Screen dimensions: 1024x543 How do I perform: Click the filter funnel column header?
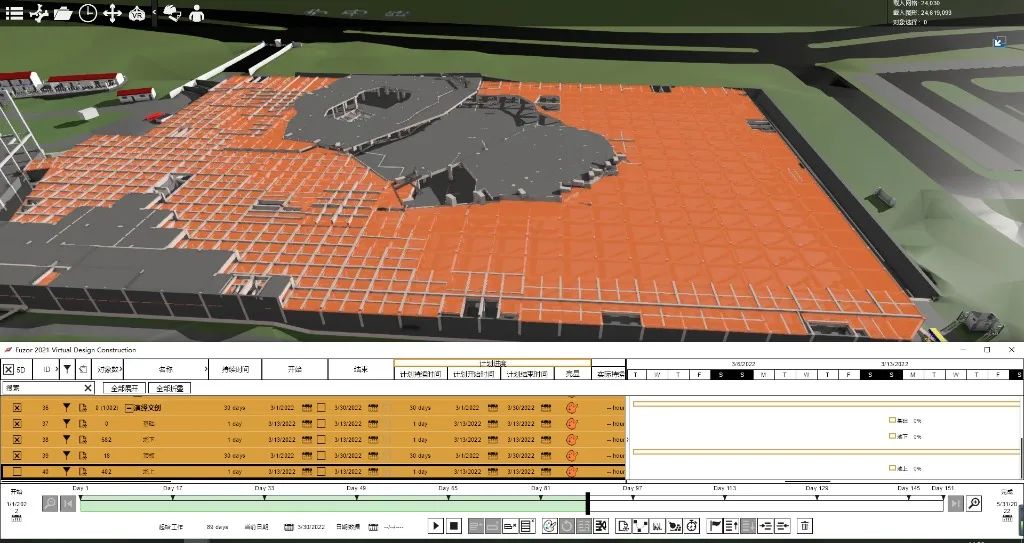pos(67,369)
